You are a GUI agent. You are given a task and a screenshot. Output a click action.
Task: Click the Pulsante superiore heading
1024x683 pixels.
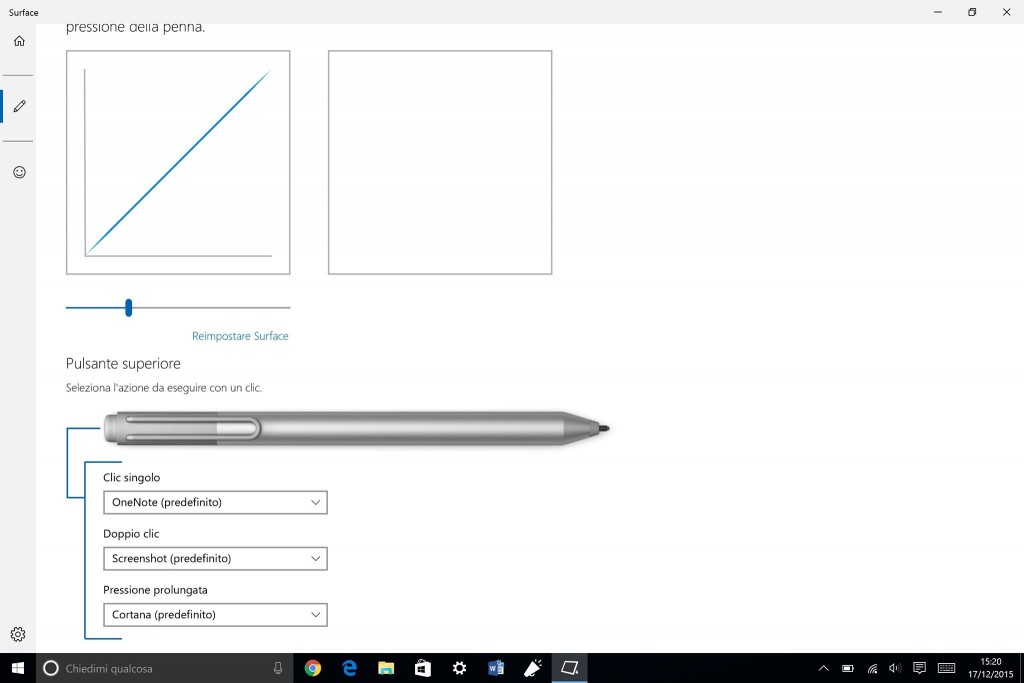123,364
